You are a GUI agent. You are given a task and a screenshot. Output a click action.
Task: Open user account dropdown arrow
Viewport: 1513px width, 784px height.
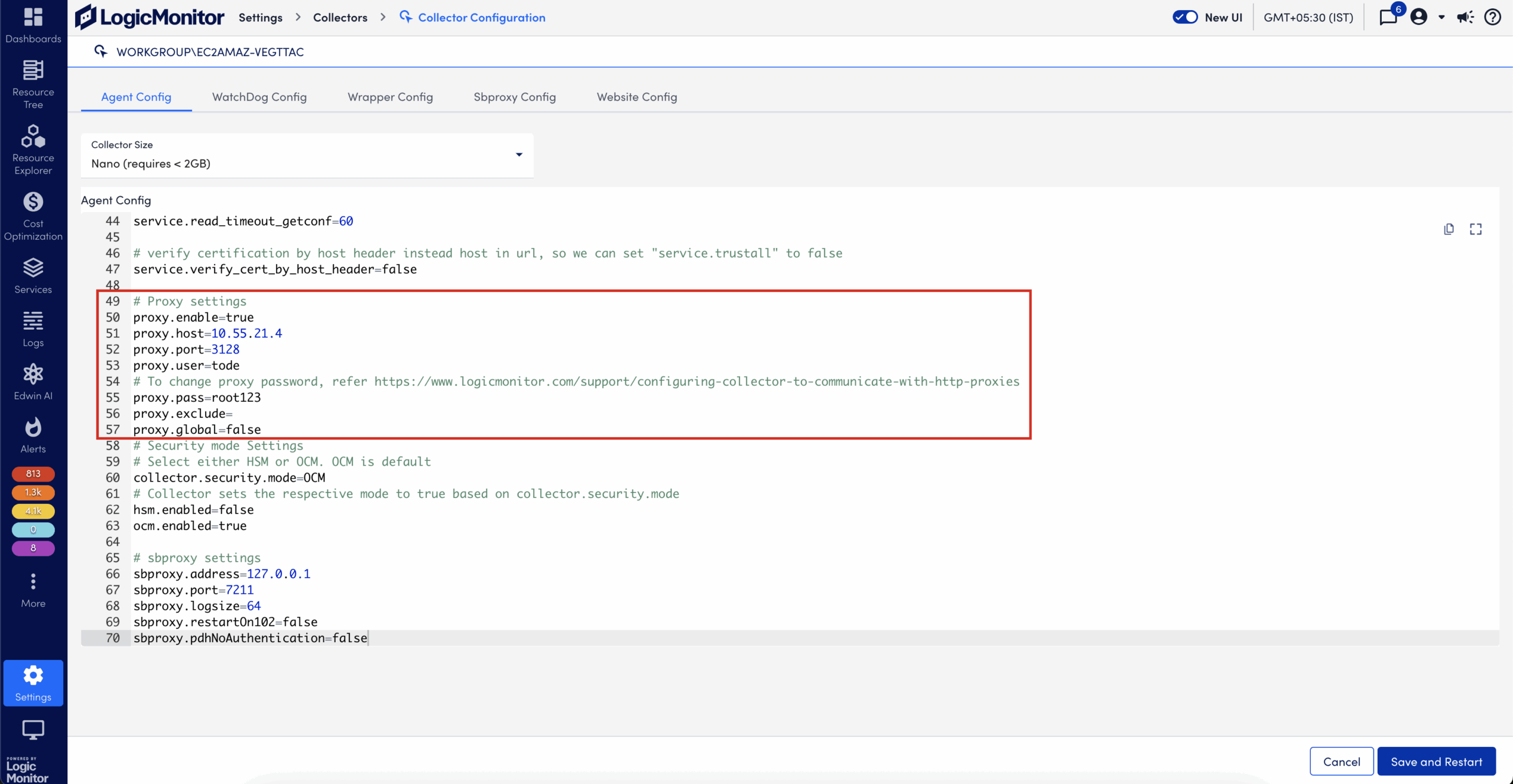(1441, 17)
